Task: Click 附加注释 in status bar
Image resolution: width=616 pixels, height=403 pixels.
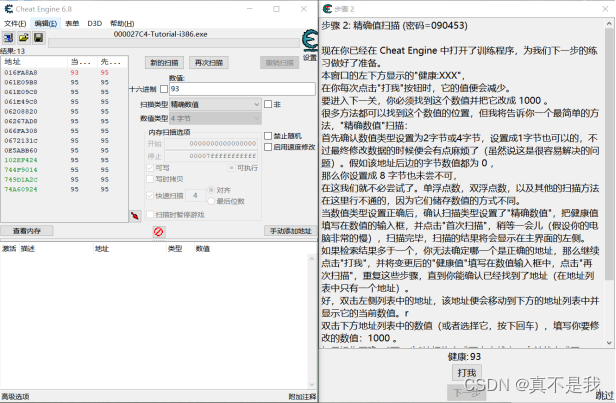Action: (x=302, y=396)
